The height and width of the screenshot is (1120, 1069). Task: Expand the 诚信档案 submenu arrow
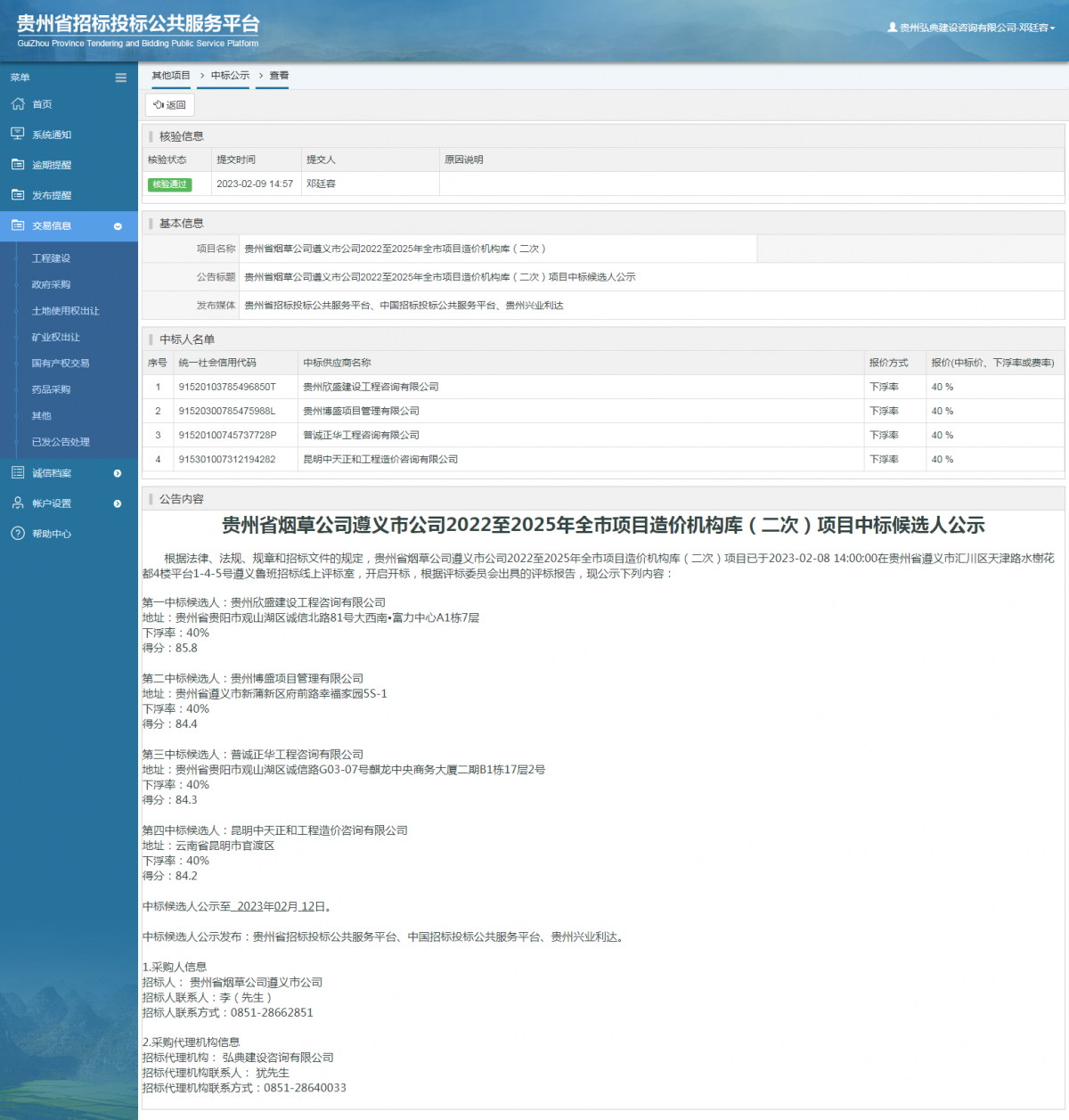(x=118, y=473)
